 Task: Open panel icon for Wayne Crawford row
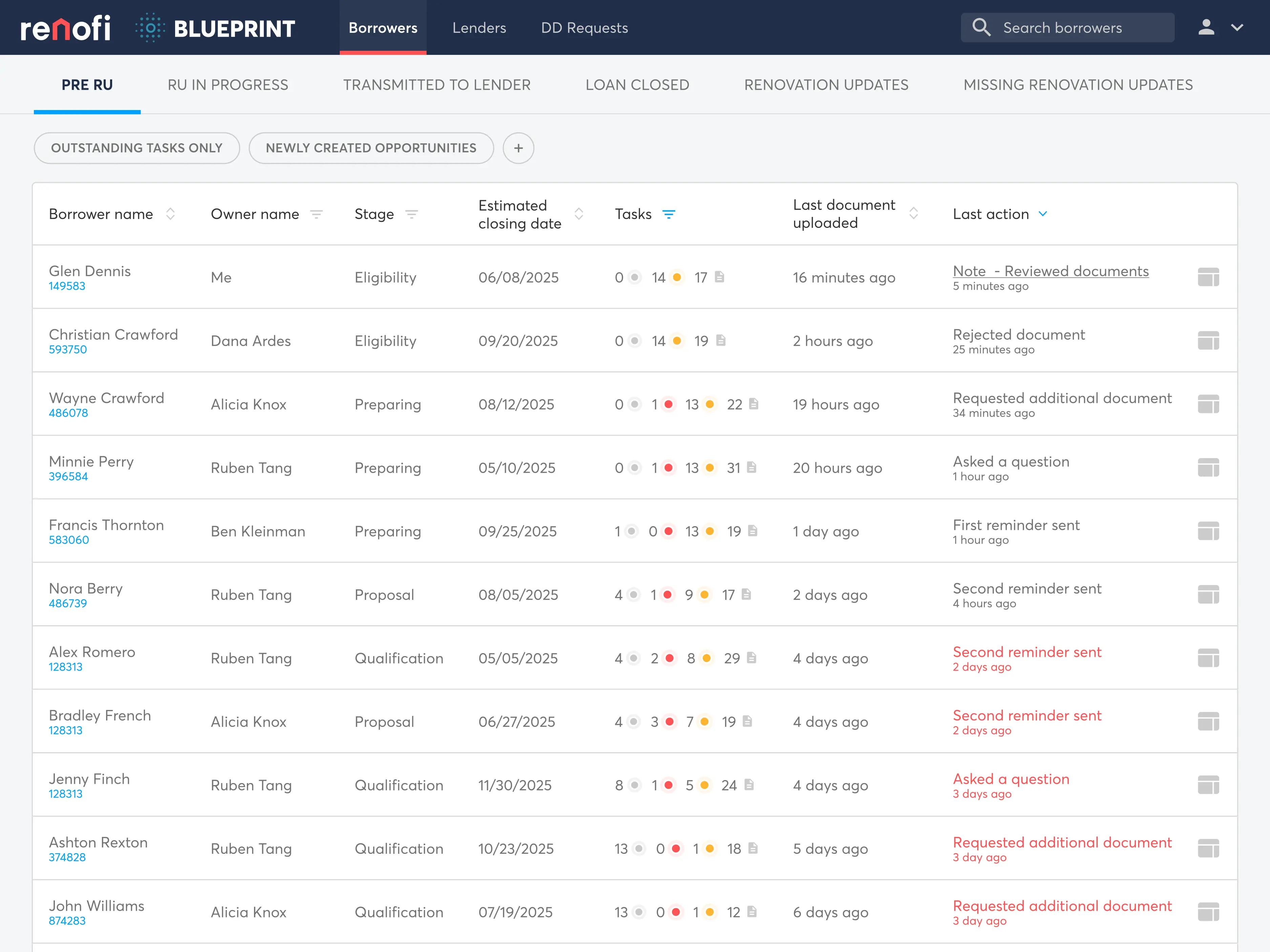(1208, 404)
